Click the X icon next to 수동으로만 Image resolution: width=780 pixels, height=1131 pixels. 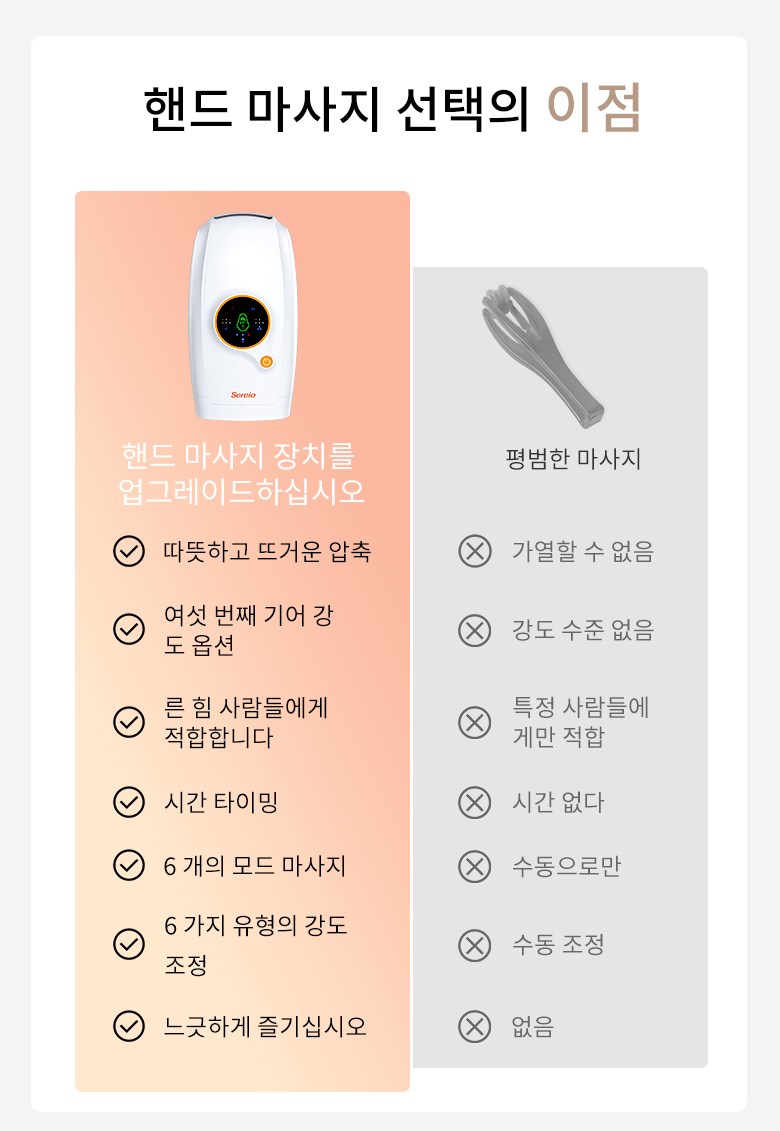[x=474, y=866]
